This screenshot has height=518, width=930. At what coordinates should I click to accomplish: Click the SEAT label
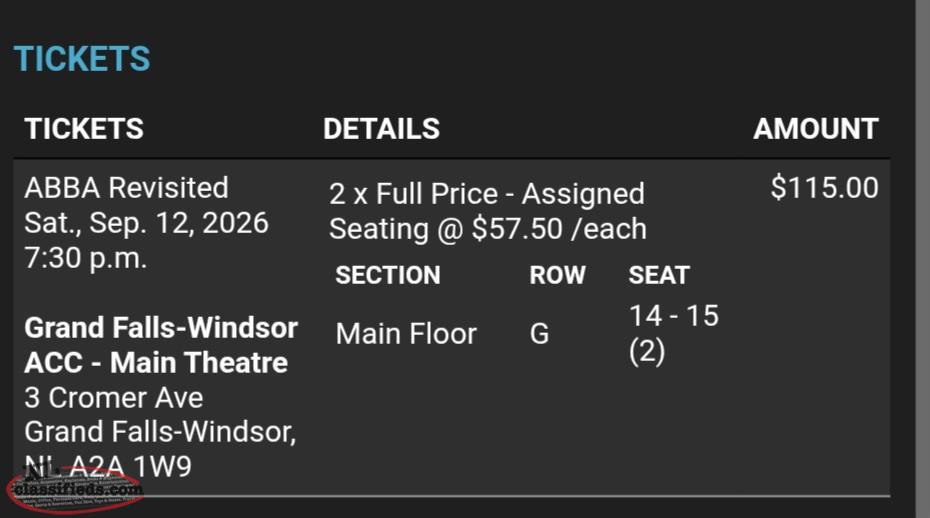click(x=659, y=275)
